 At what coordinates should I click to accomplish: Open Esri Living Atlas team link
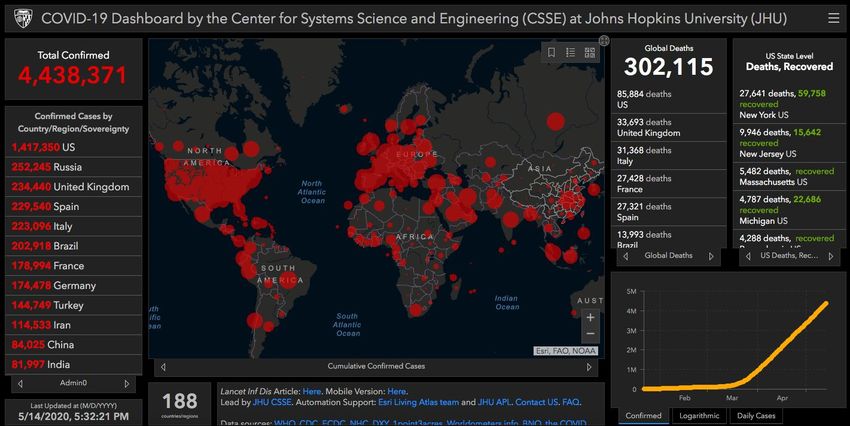coord(418,402)
